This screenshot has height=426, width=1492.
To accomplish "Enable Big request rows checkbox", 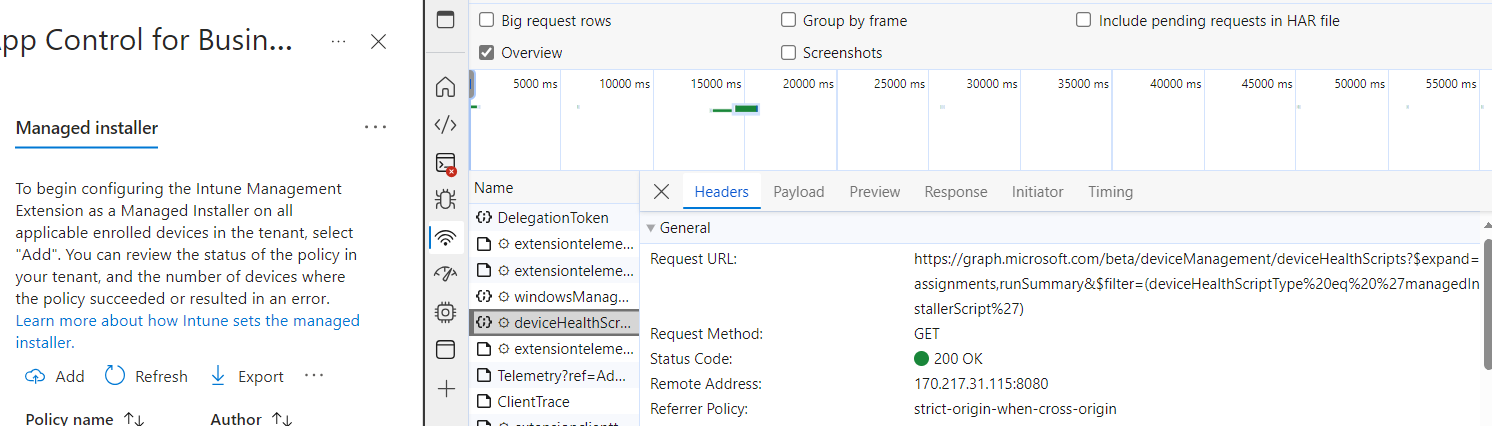I will click(x=486, y=20).
